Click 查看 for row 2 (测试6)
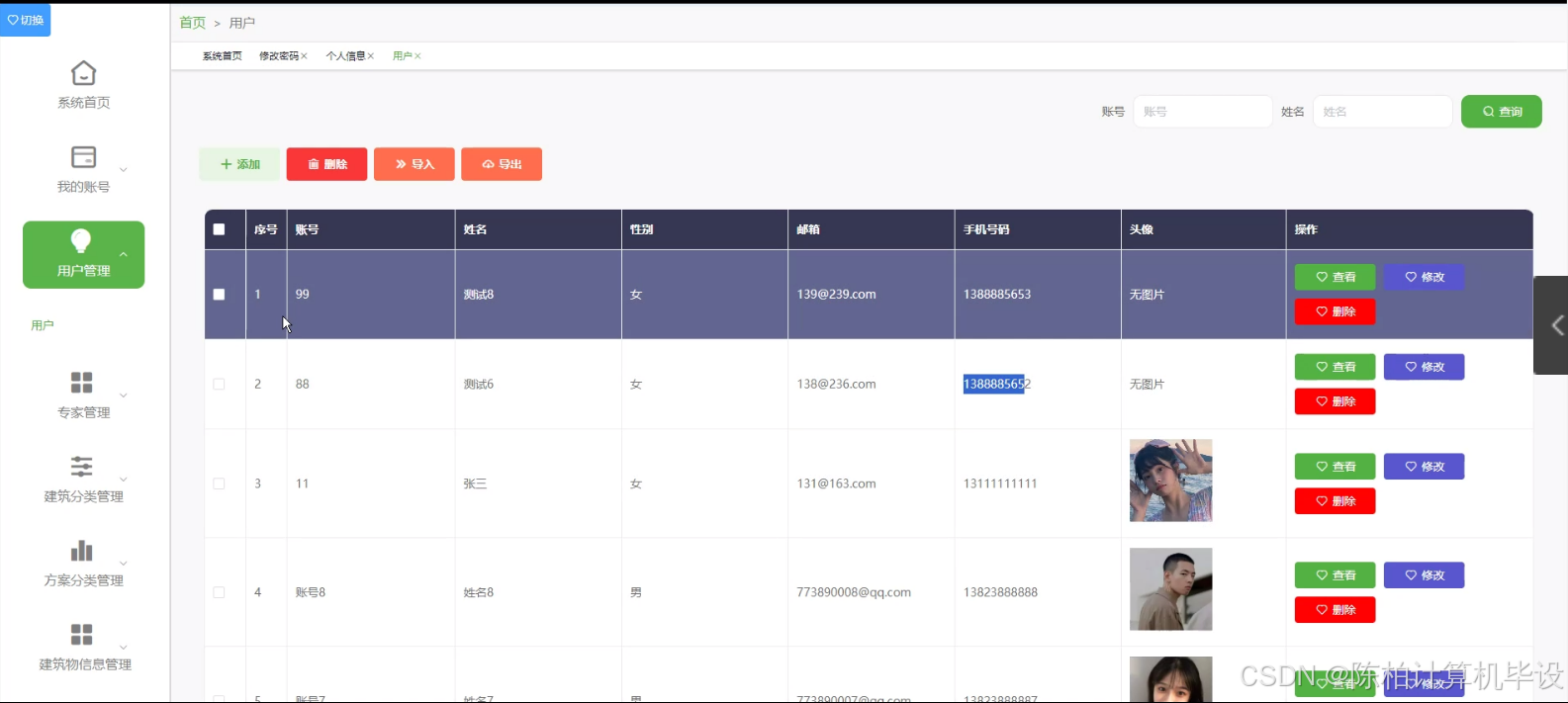 click(1336, 367)
